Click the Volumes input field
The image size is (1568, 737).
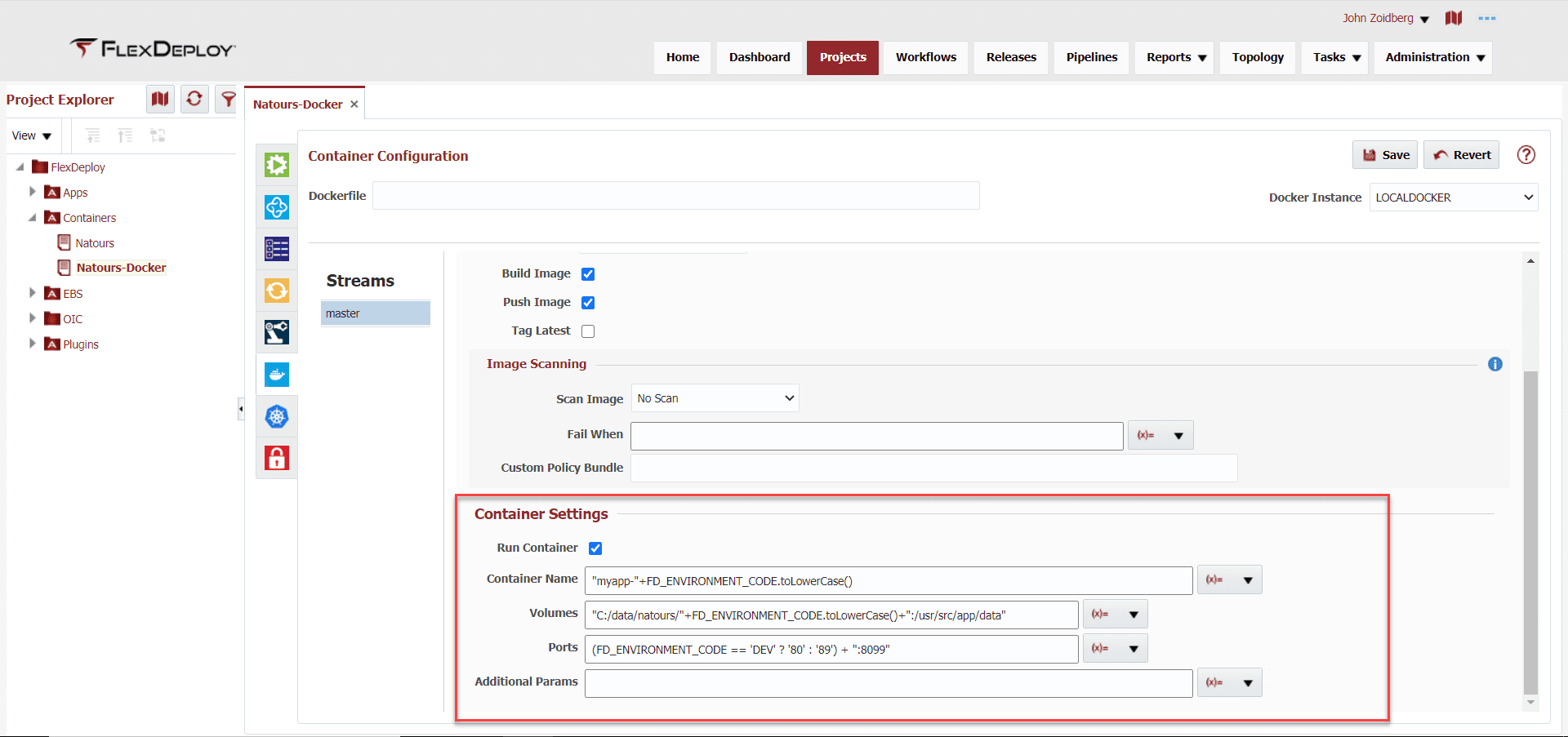pos(831,615)
